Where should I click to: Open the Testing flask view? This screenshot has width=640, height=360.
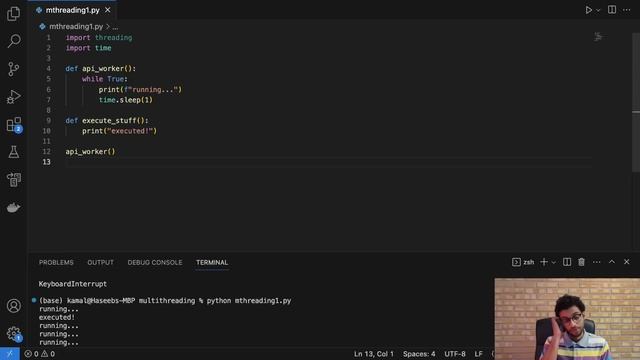click(13, 152)
